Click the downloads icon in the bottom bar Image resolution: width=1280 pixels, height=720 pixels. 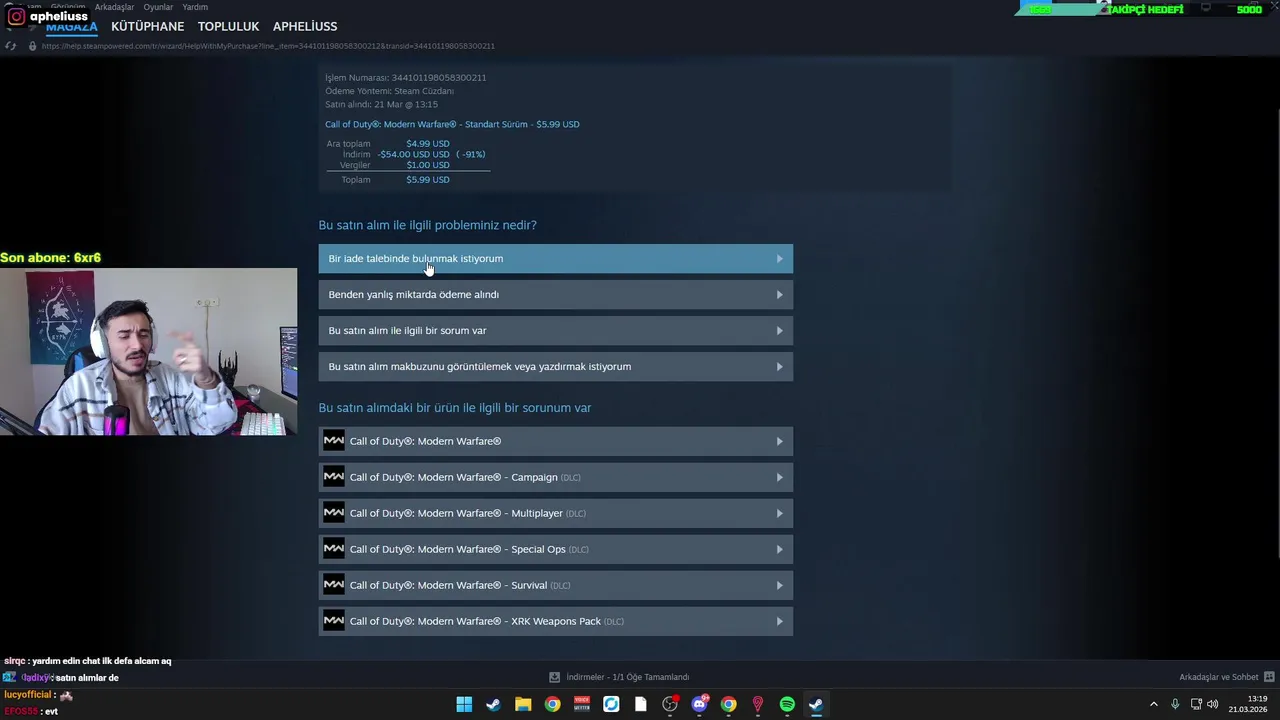554,677
